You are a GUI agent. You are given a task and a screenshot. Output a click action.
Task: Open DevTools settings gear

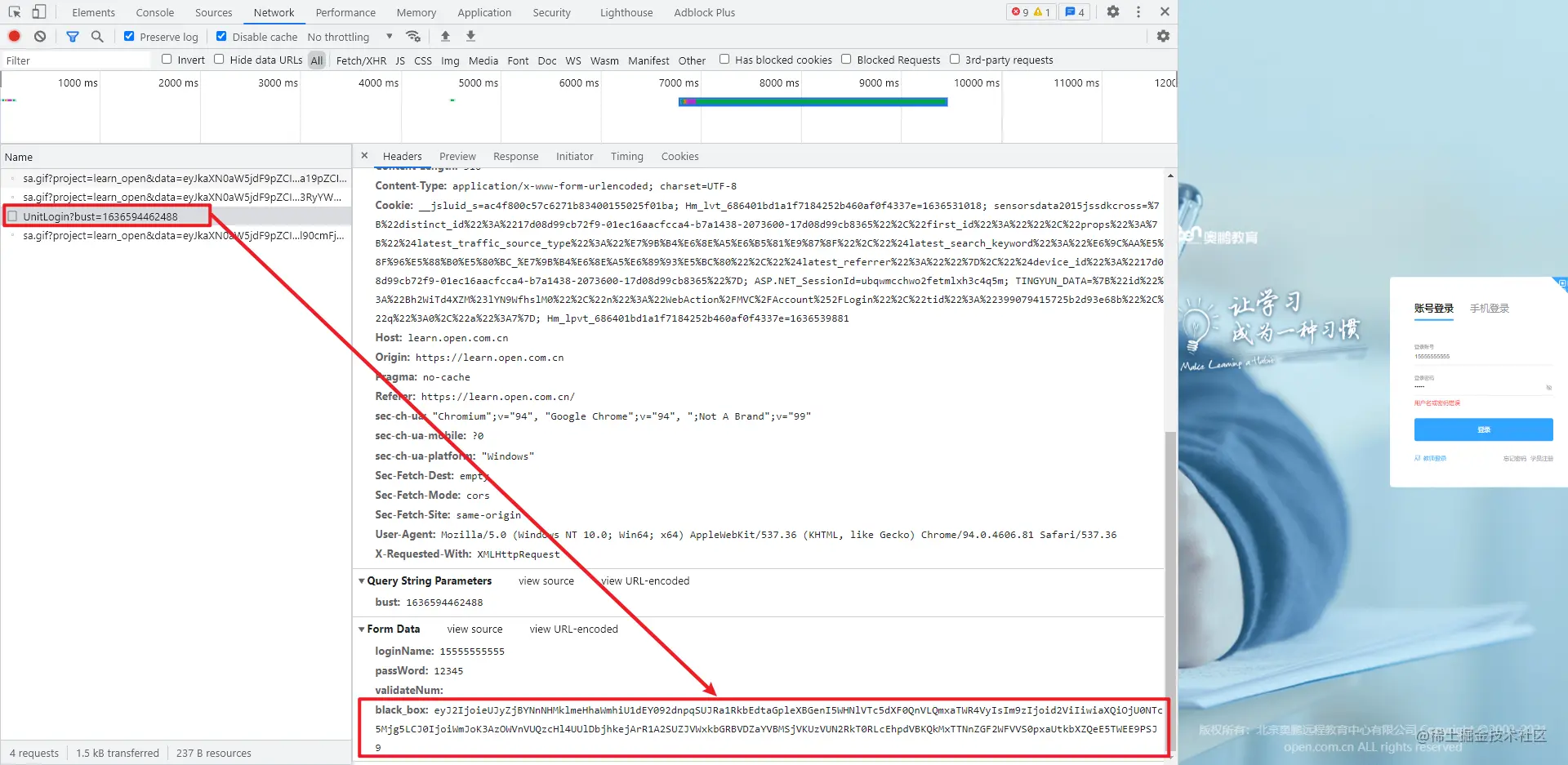click(1113, 12)
